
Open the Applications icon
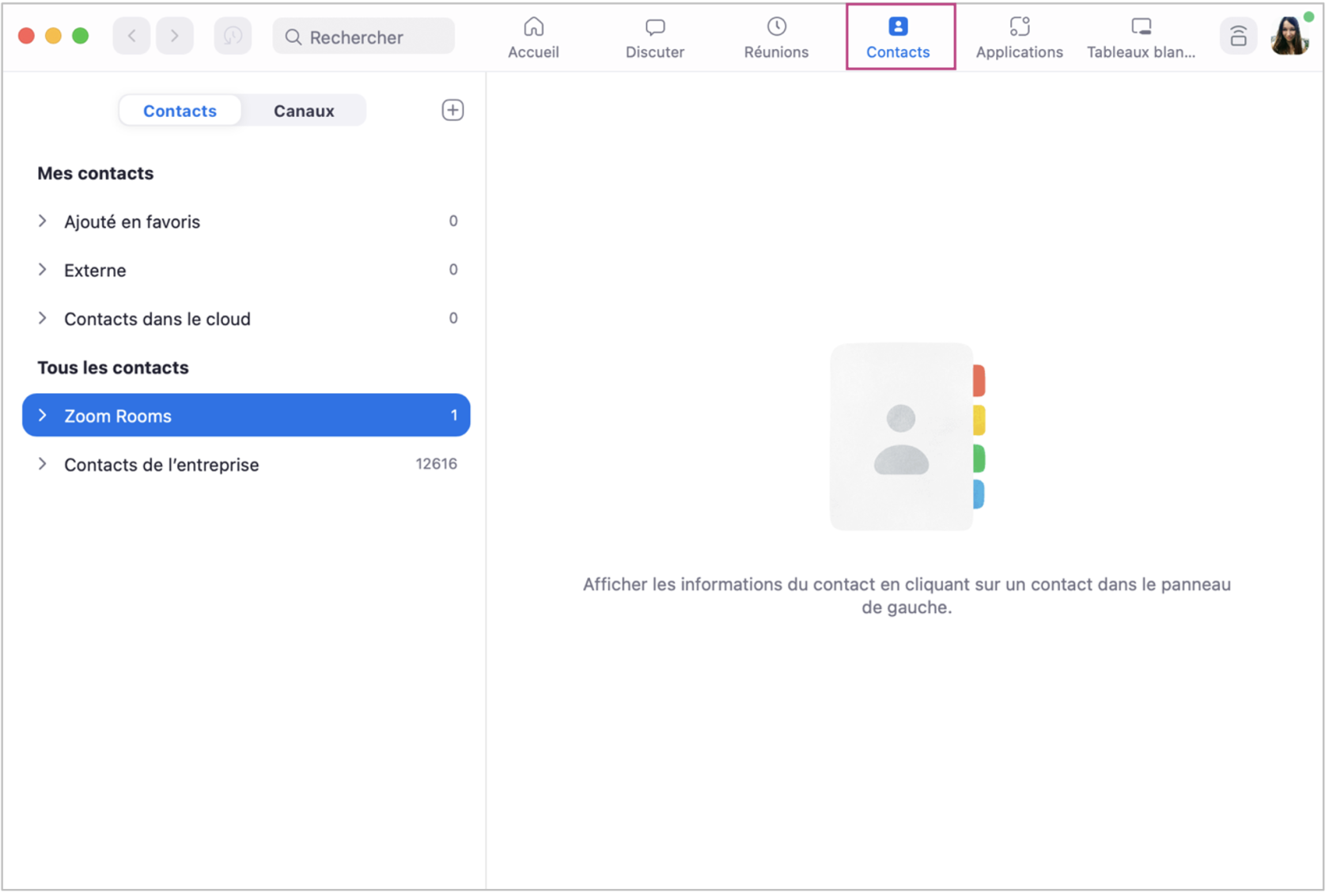(x=1019, y=28)
